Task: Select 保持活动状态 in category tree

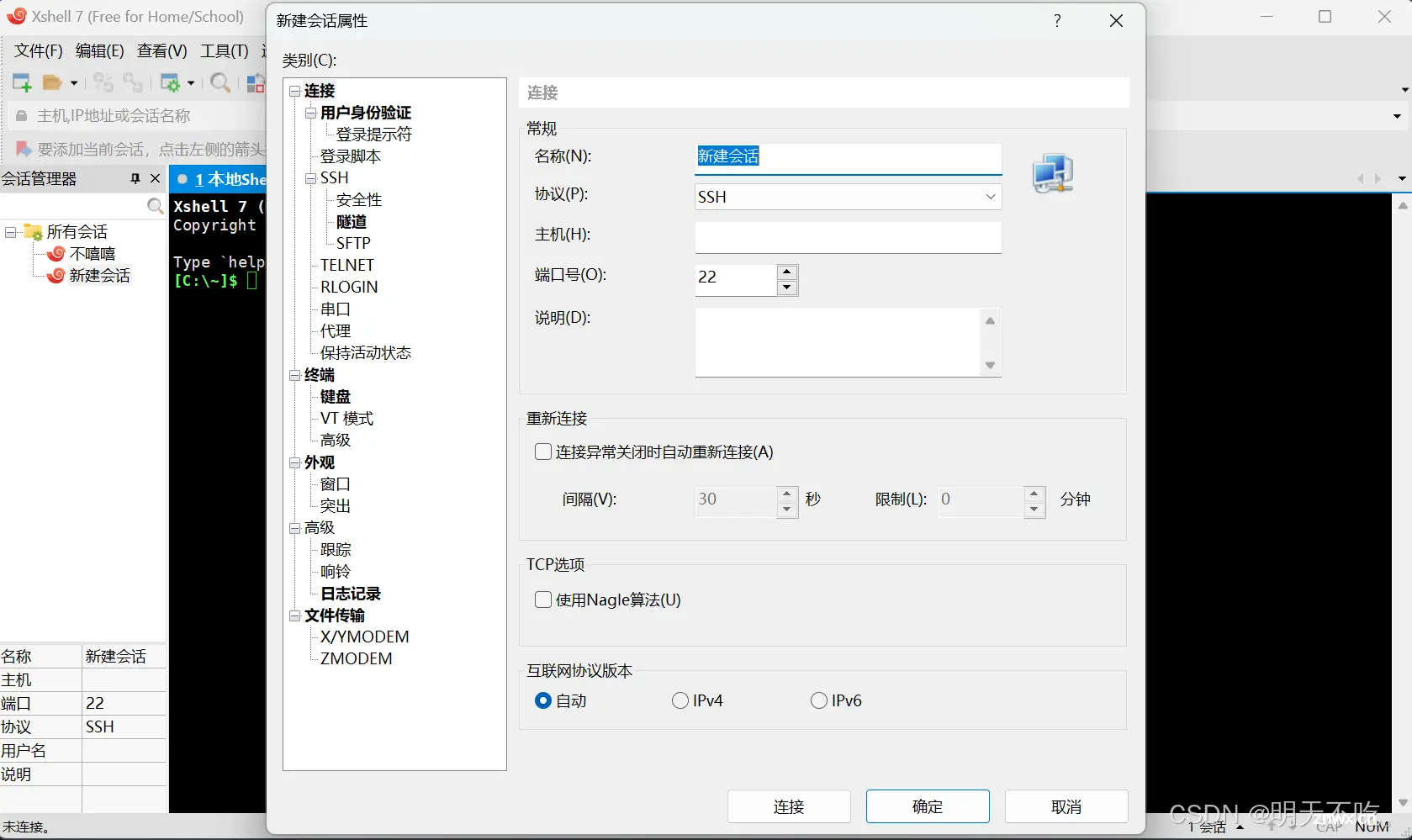Action: 366,353
